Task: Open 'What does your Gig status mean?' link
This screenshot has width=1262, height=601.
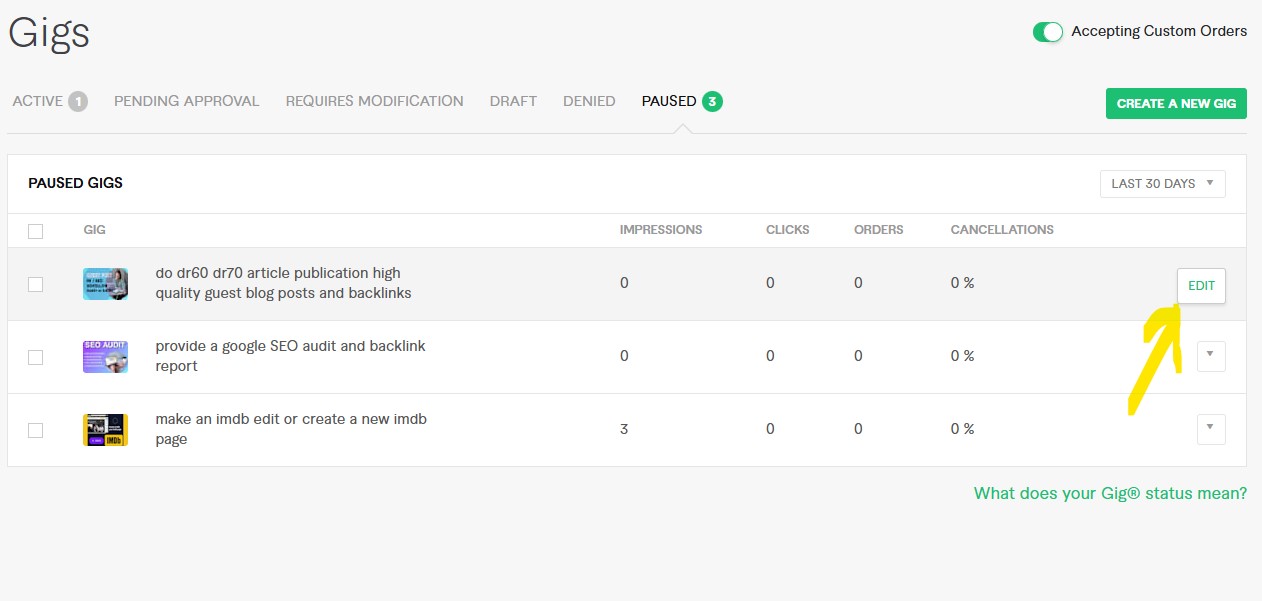Action: [1110, 493]
